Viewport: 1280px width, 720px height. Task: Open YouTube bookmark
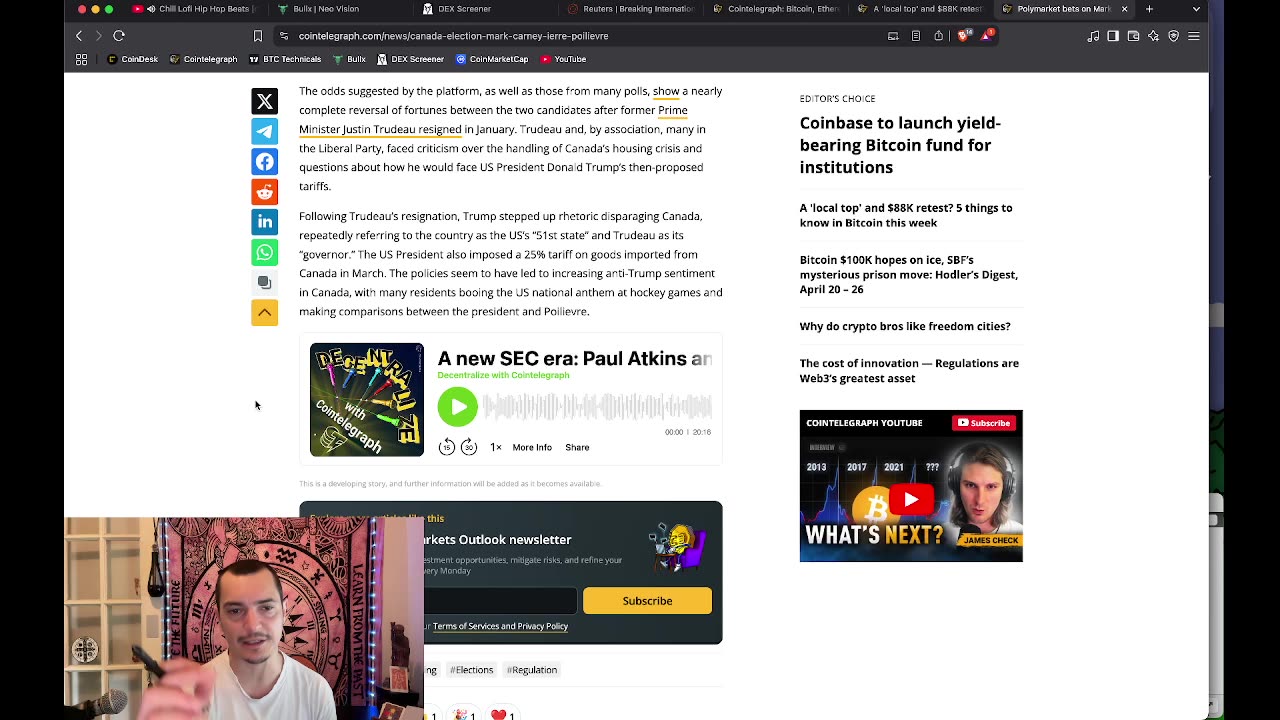point(563,59)
